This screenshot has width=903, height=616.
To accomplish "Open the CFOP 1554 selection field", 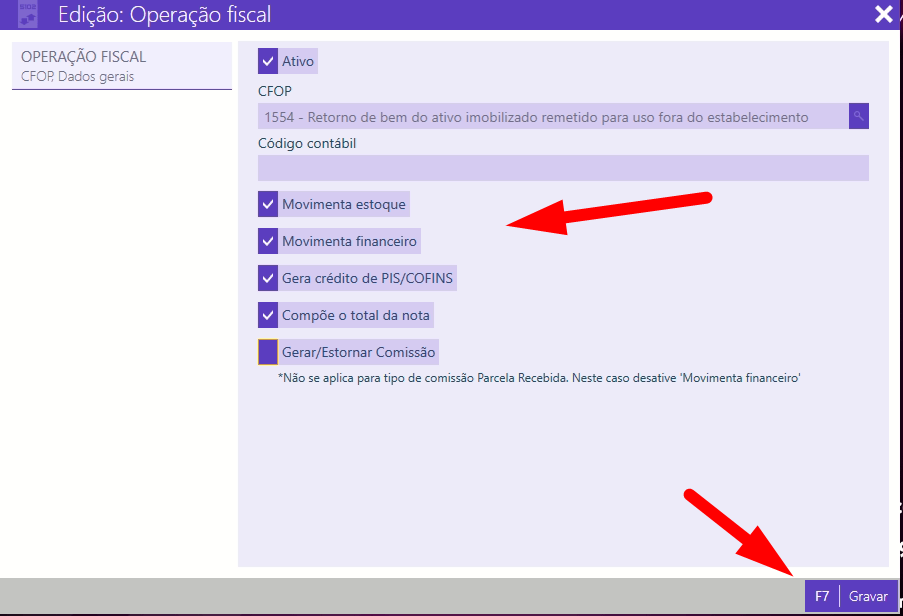I will click(552, 116).
